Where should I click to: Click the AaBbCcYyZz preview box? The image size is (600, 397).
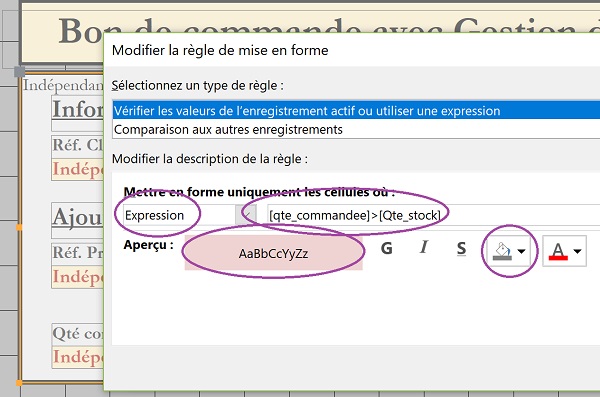click(273, 253)
